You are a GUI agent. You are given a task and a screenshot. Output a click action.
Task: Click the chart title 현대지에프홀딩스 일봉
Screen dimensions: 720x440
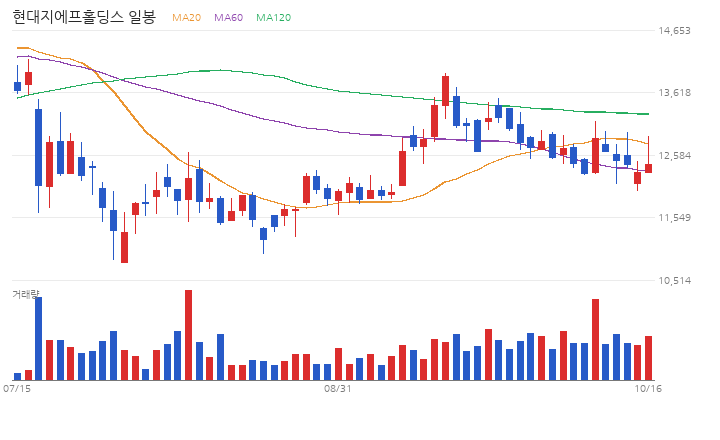pyautogui.click(x=84, y=17)
